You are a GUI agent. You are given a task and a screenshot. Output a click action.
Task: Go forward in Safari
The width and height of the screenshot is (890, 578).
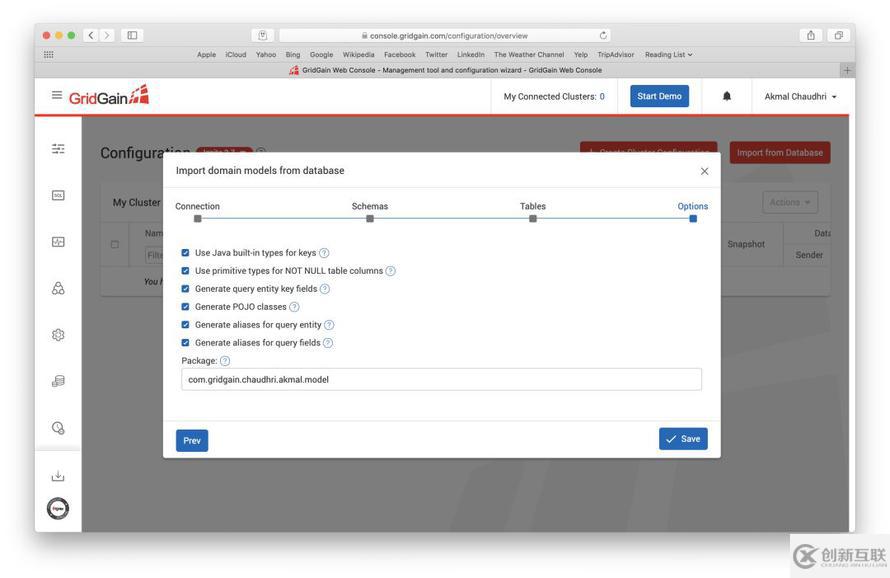(107, 35)
